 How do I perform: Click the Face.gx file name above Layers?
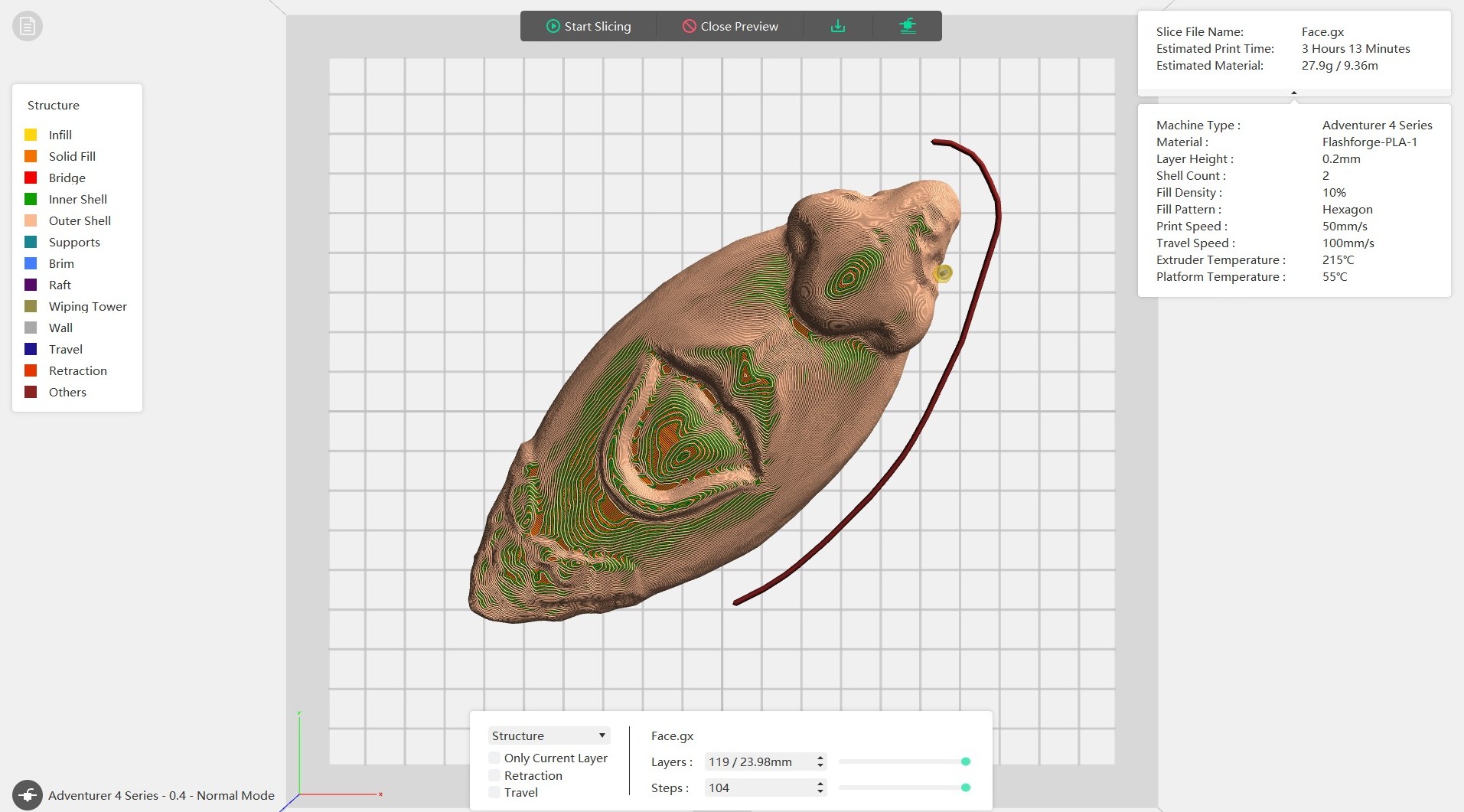[x=672, y=735]
